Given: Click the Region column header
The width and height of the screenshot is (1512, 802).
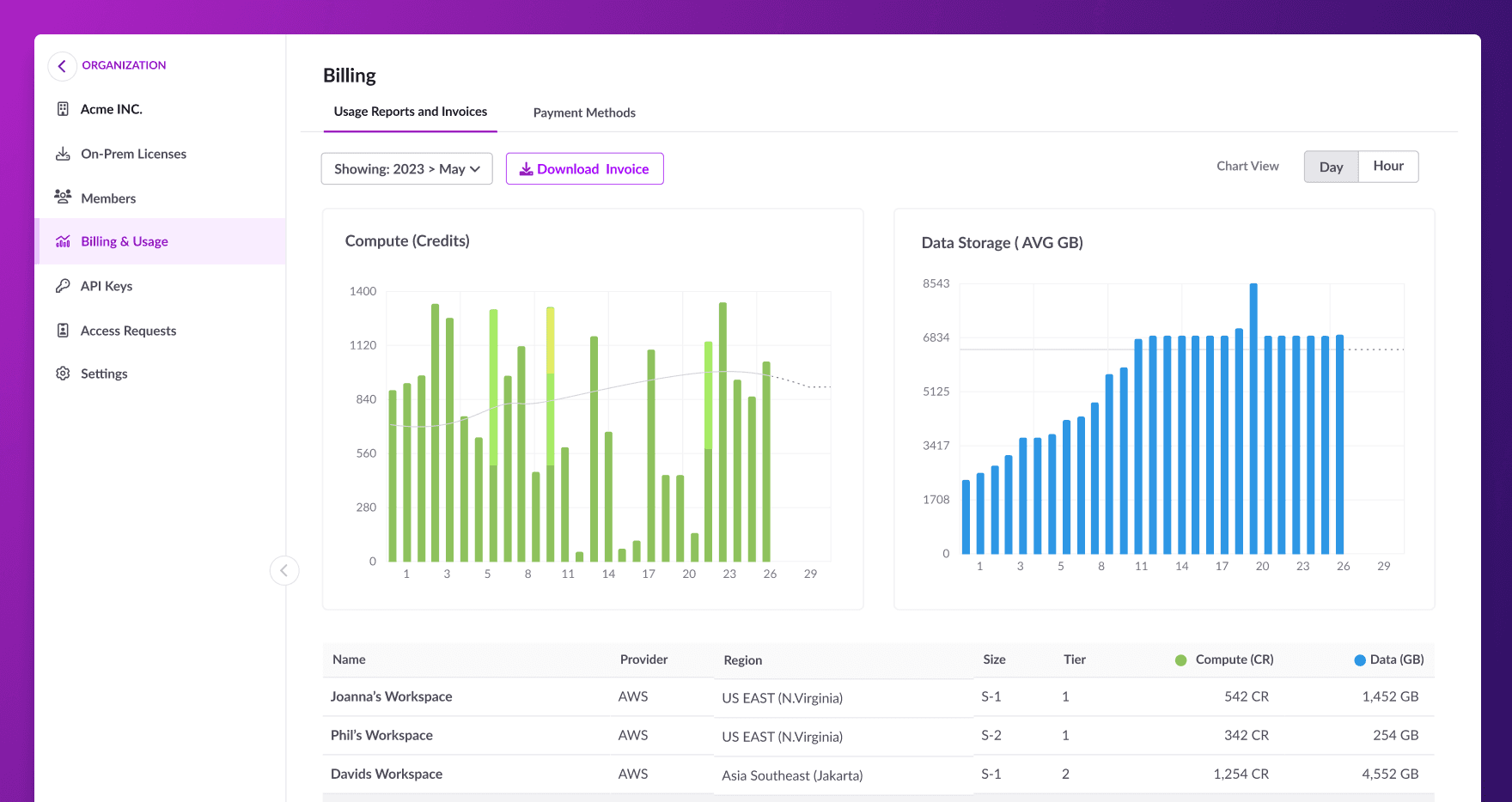Looking at the screenshot, I should pyautogui.click(x=742, y=660).
